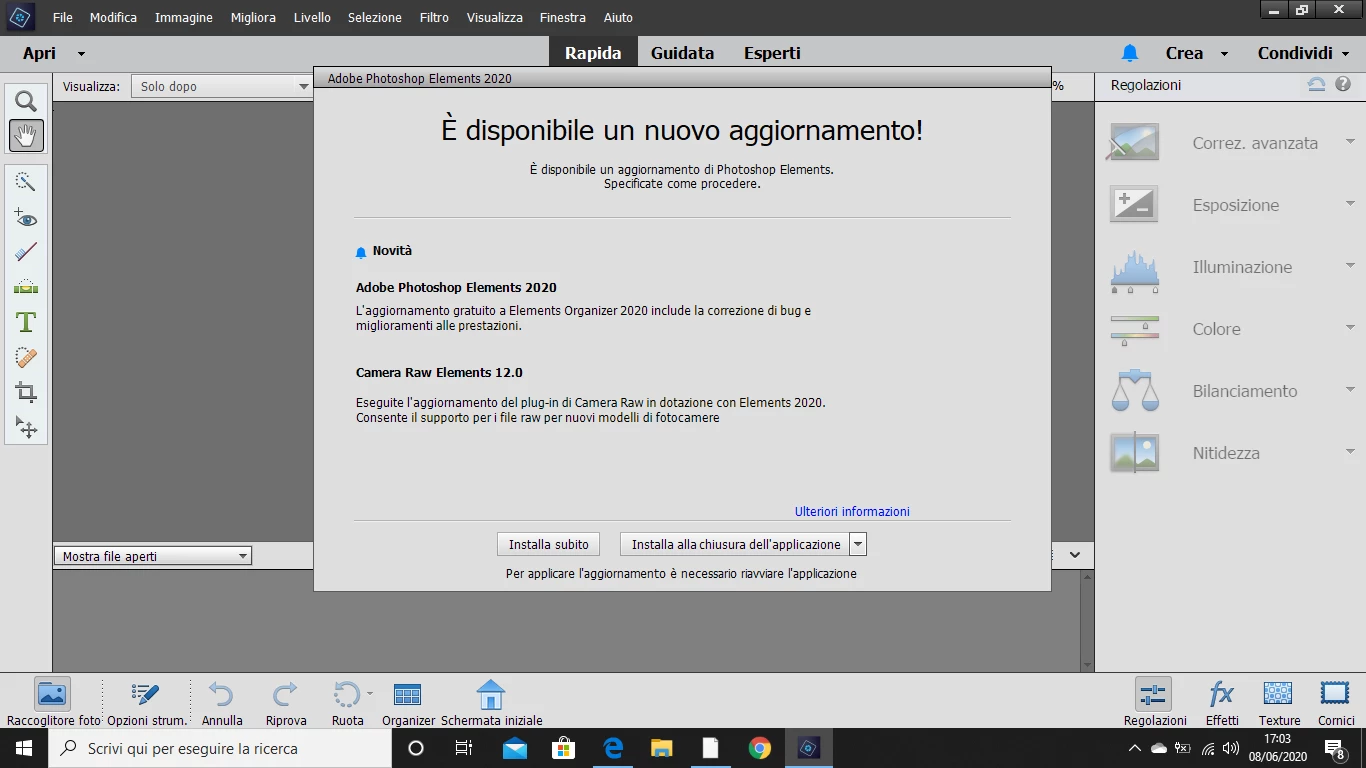The image size is (1366, 768).
Task: Expand the Illuminazione adjustment
Action: (1350, 266)
